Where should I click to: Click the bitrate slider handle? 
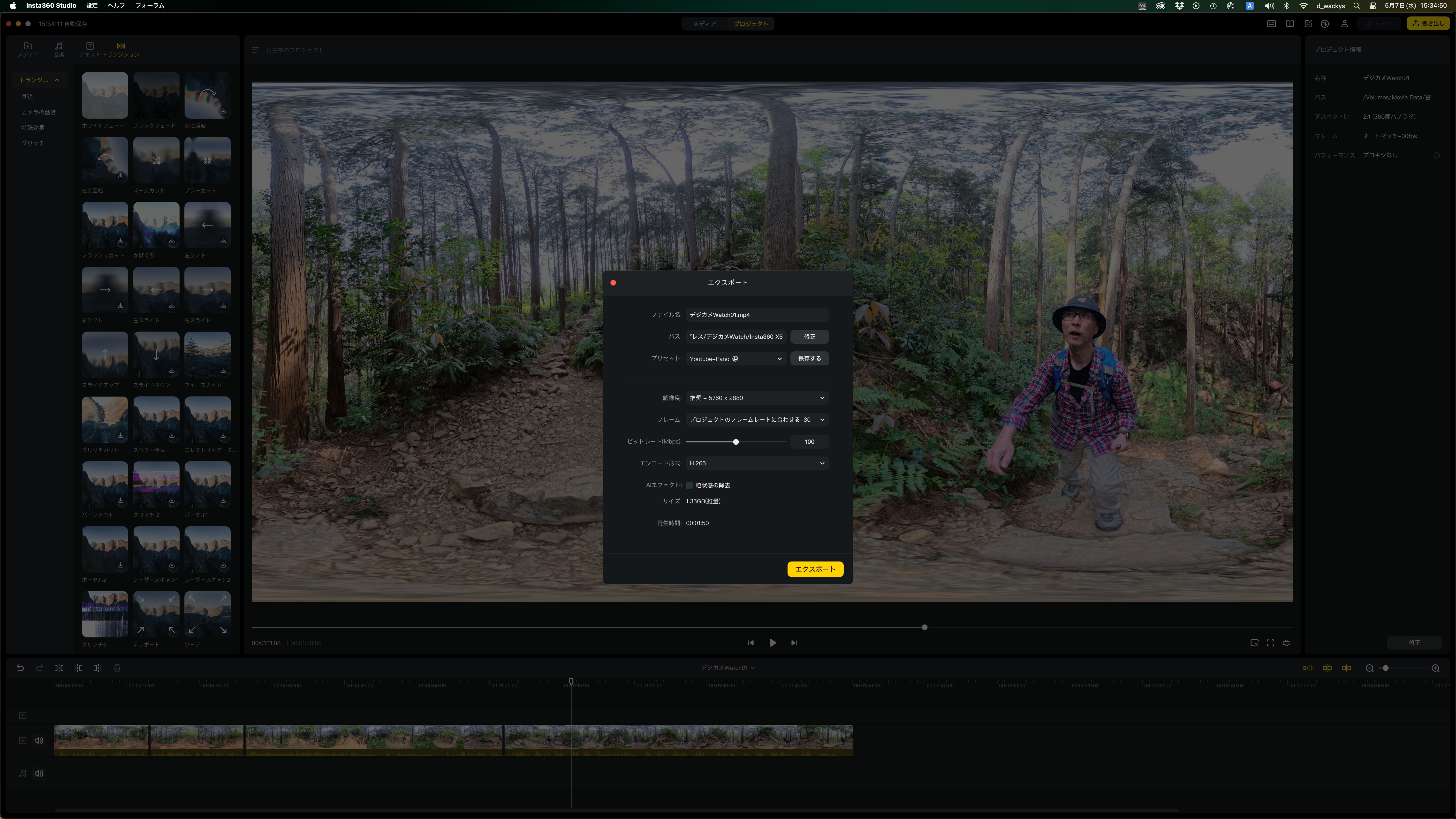point(736,441)
